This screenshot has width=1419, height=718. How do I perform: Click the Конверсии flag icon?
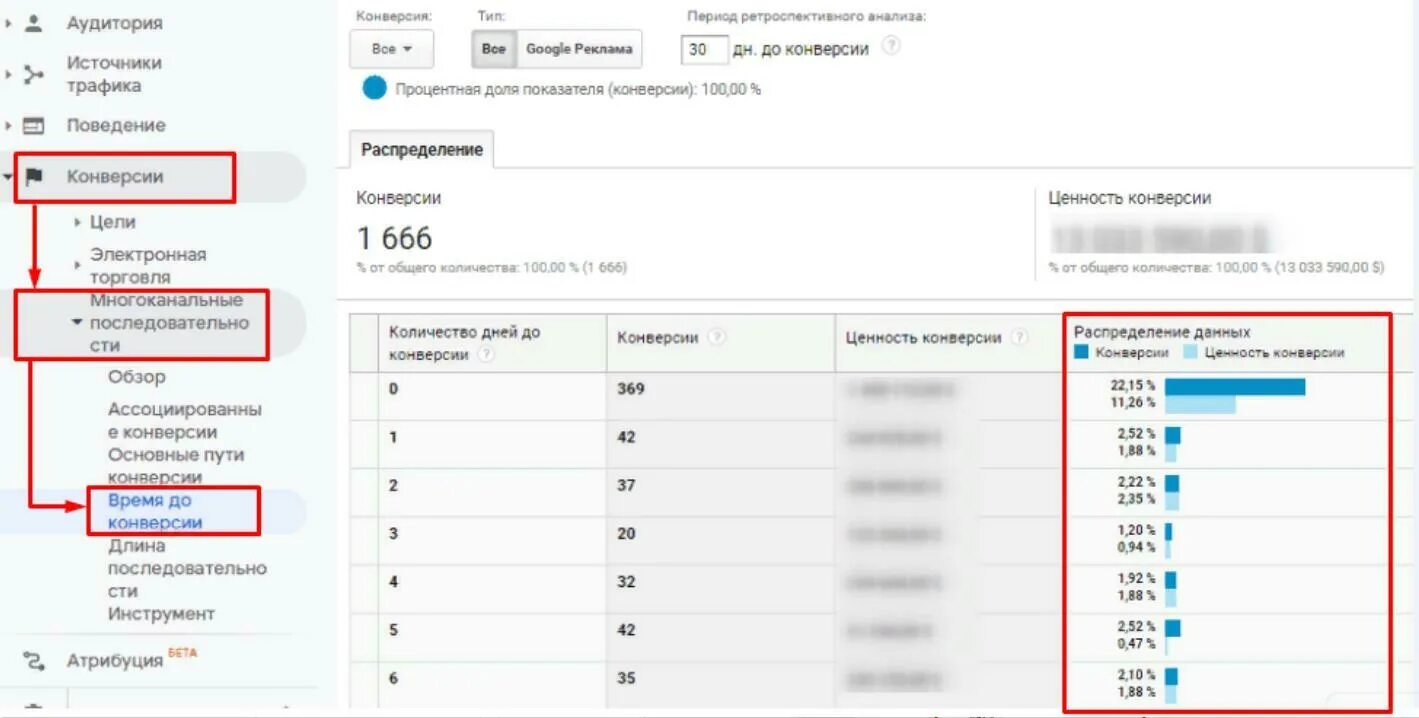[x=34, y=177]
